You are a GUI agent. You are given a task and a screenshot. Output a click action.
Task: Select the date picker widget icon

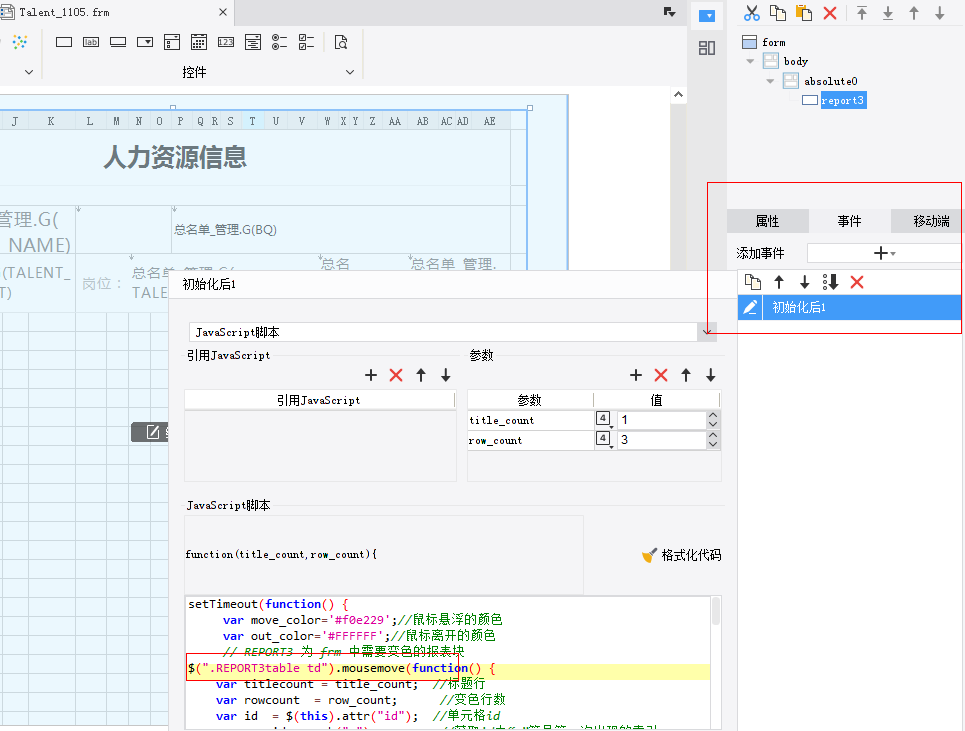click(x=199, y=42)
